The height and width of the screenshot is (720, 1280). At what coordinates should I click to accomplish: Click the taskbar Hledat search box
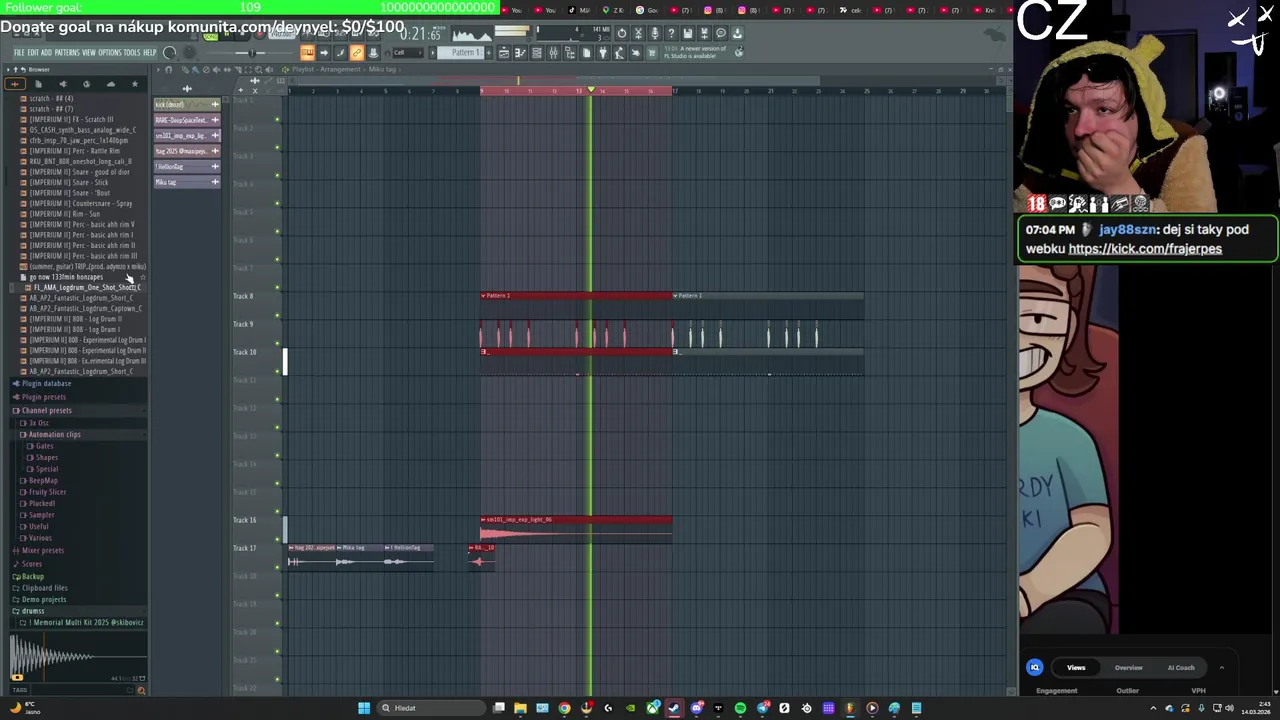click(x=430, y=708)
